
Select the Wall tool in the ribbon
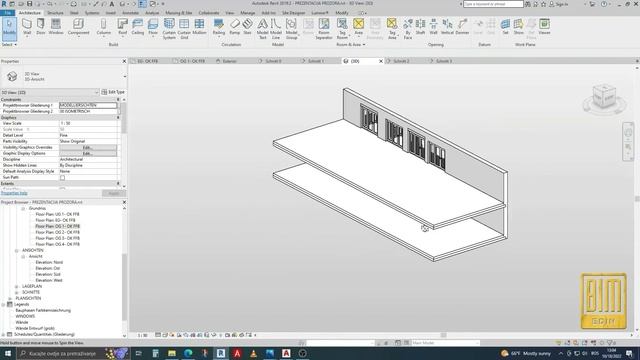(x=27, y=27)
